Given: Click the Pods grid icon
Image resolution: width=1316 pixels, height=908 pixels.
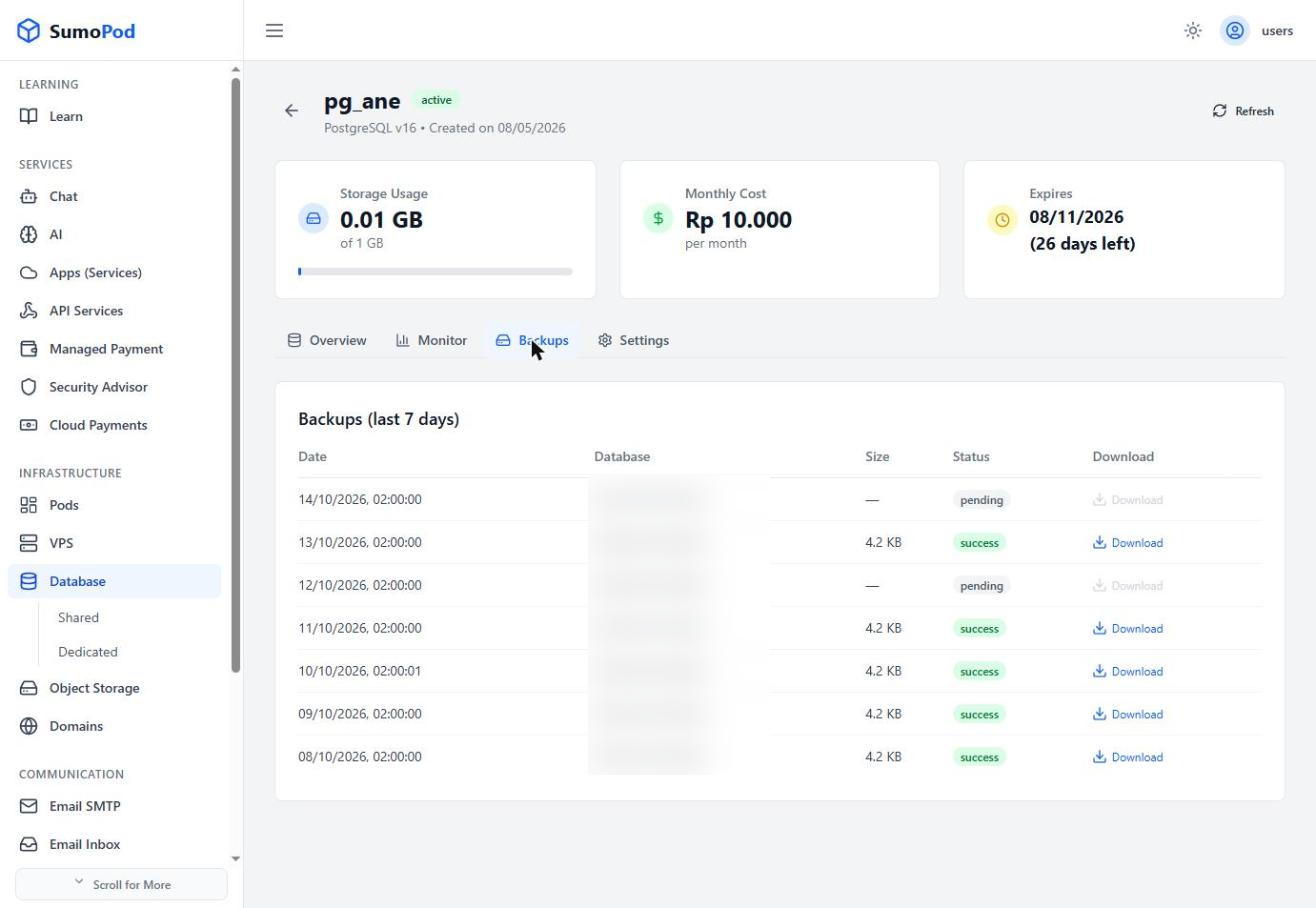Looking at the screenshot, I should coord(29,505).
